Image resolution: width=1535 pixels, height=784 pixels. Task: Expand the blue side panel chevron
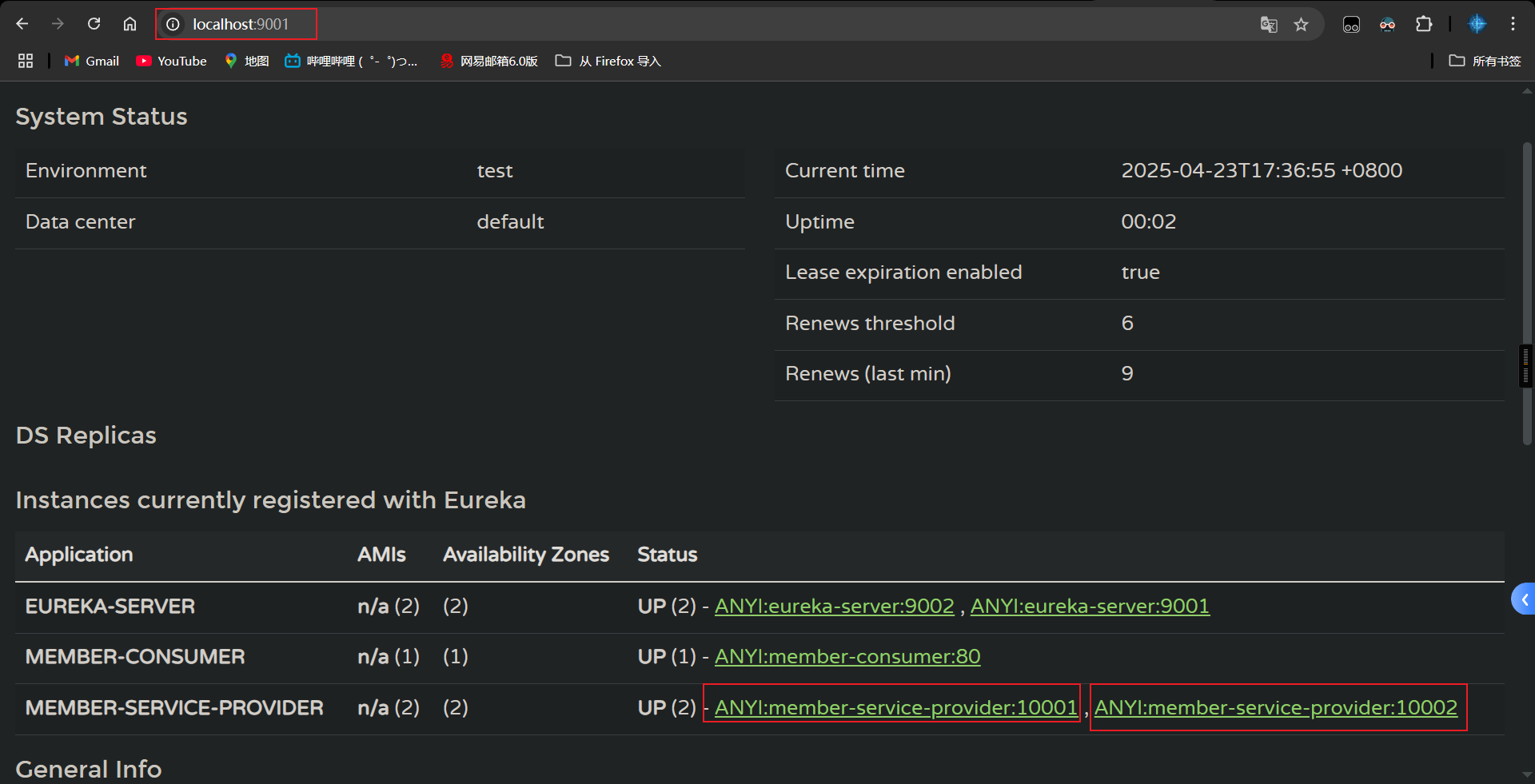pyautogui.click(x=1524, y=599)
